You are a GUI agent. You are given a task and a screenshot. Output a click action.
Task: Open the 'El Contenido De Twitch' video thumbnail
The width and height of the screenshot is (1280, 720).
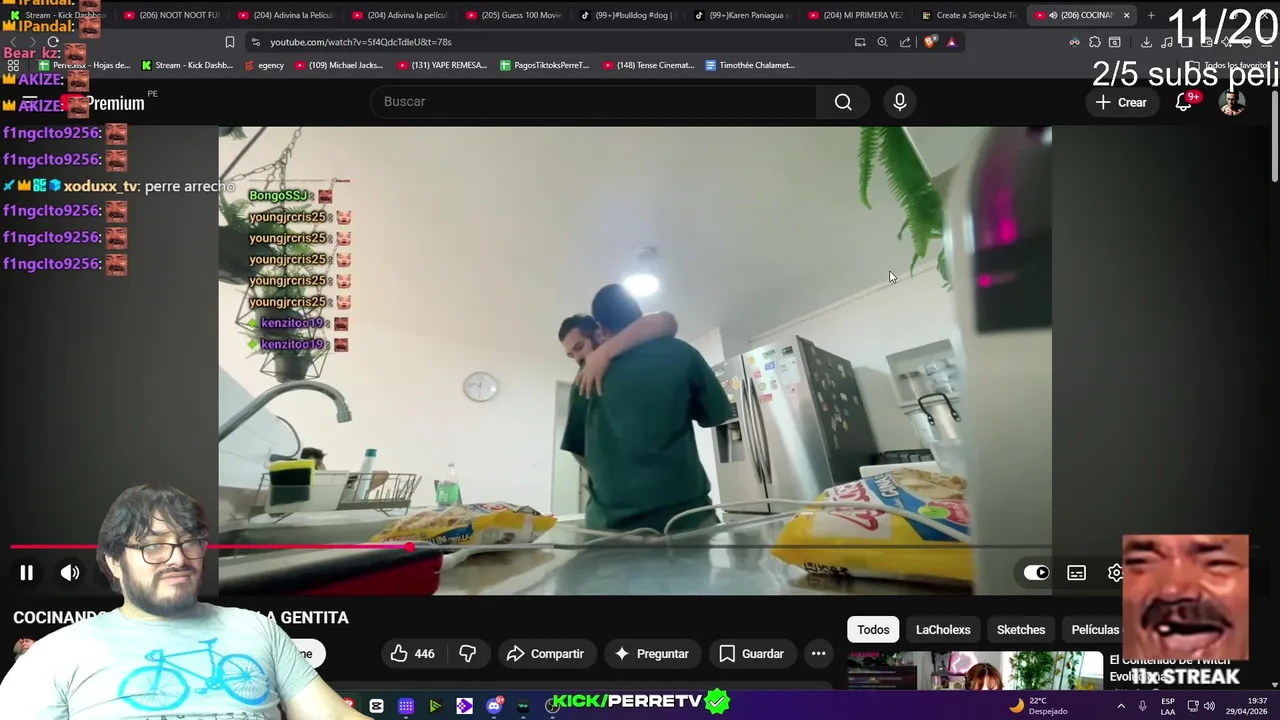point(975,671)
